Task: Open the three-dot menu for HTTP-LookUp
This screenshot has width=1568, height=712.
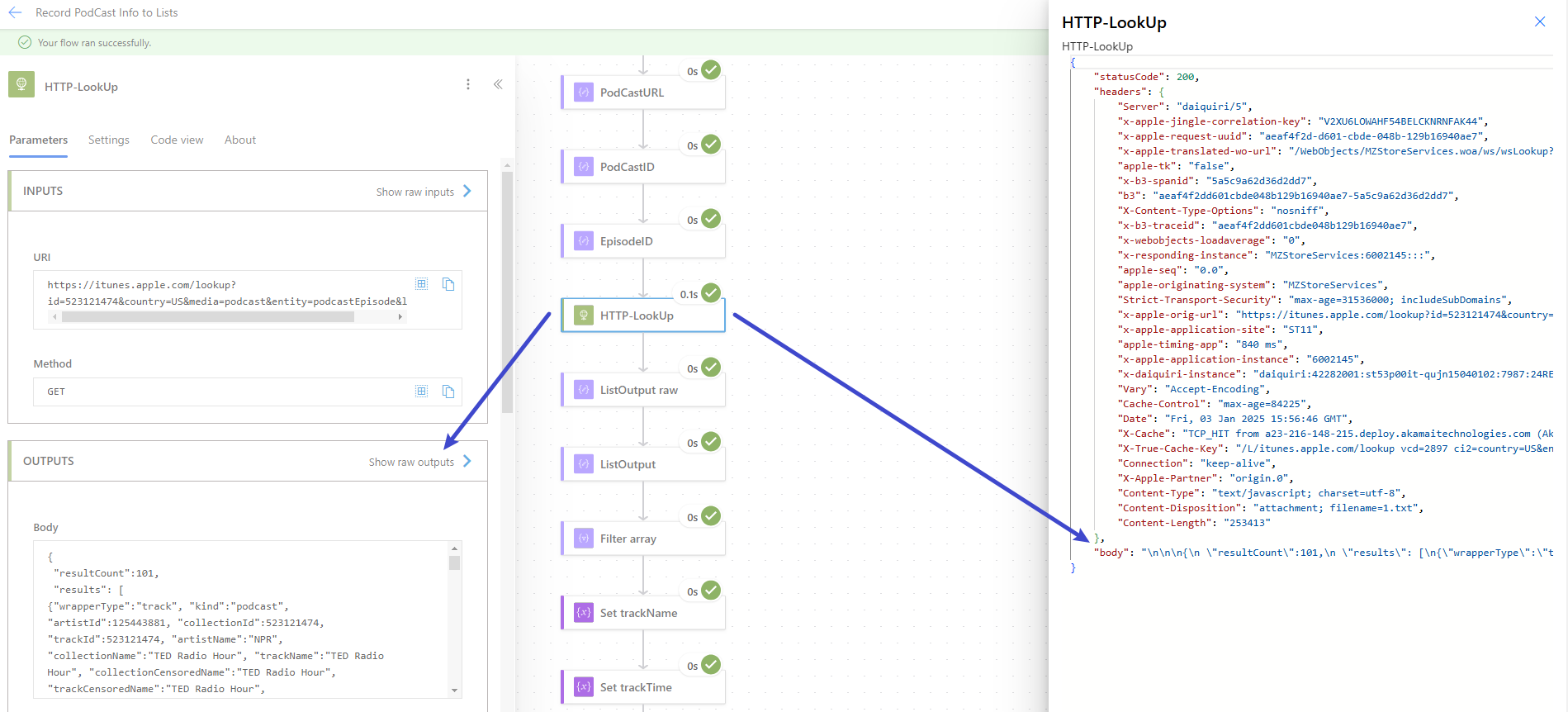Action: coord(468,84)
